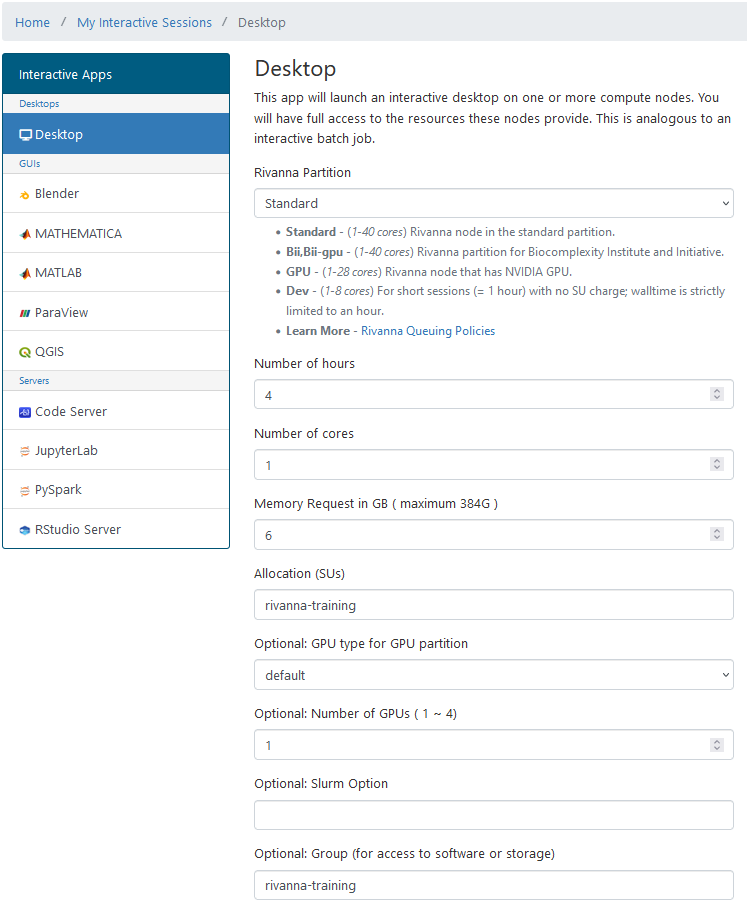Open the Rivanna Queuing Policies link
747x904 pixels.
coord(428,331)
